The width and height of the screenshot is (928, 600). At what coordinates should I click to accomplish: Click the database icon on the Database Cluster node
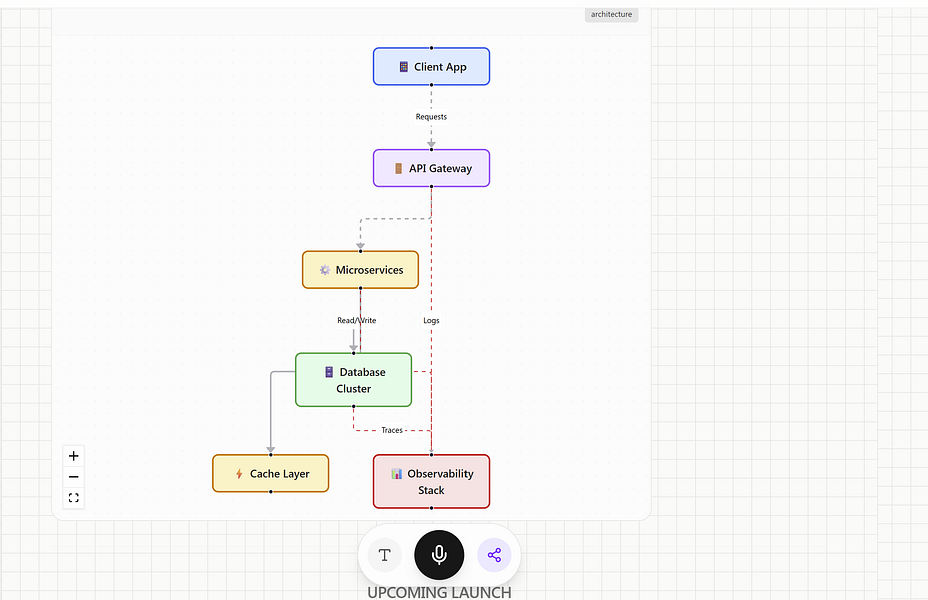tap(330, 371)
